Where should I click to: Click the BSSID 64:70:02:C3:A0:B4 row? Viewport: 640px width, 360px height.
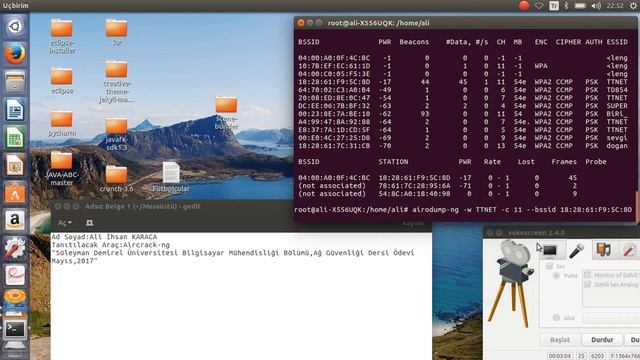click(463, 90)
